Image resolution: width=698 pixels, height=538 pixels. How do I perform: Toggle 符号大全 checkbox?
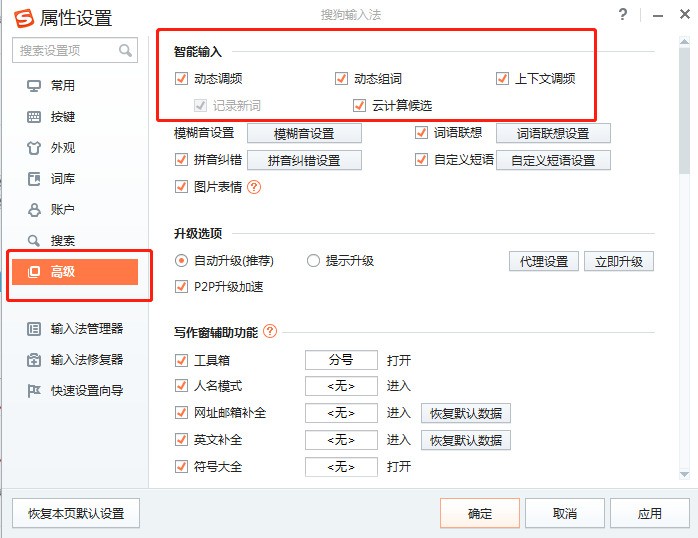[x=181, y=466]
